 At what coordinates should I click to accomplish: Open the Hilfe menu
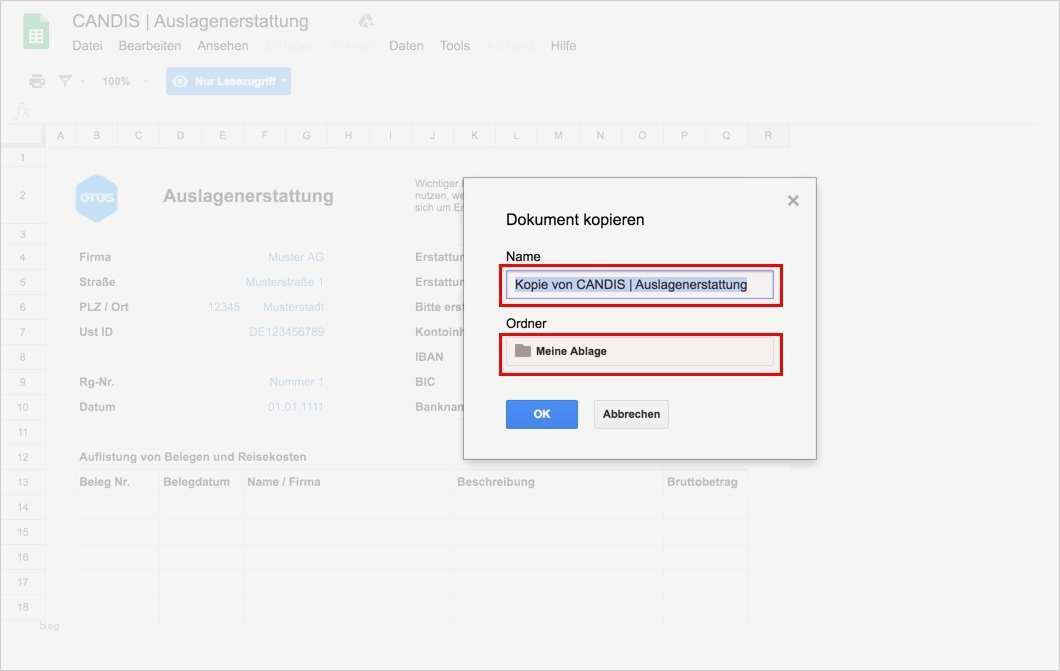point(563,46)
